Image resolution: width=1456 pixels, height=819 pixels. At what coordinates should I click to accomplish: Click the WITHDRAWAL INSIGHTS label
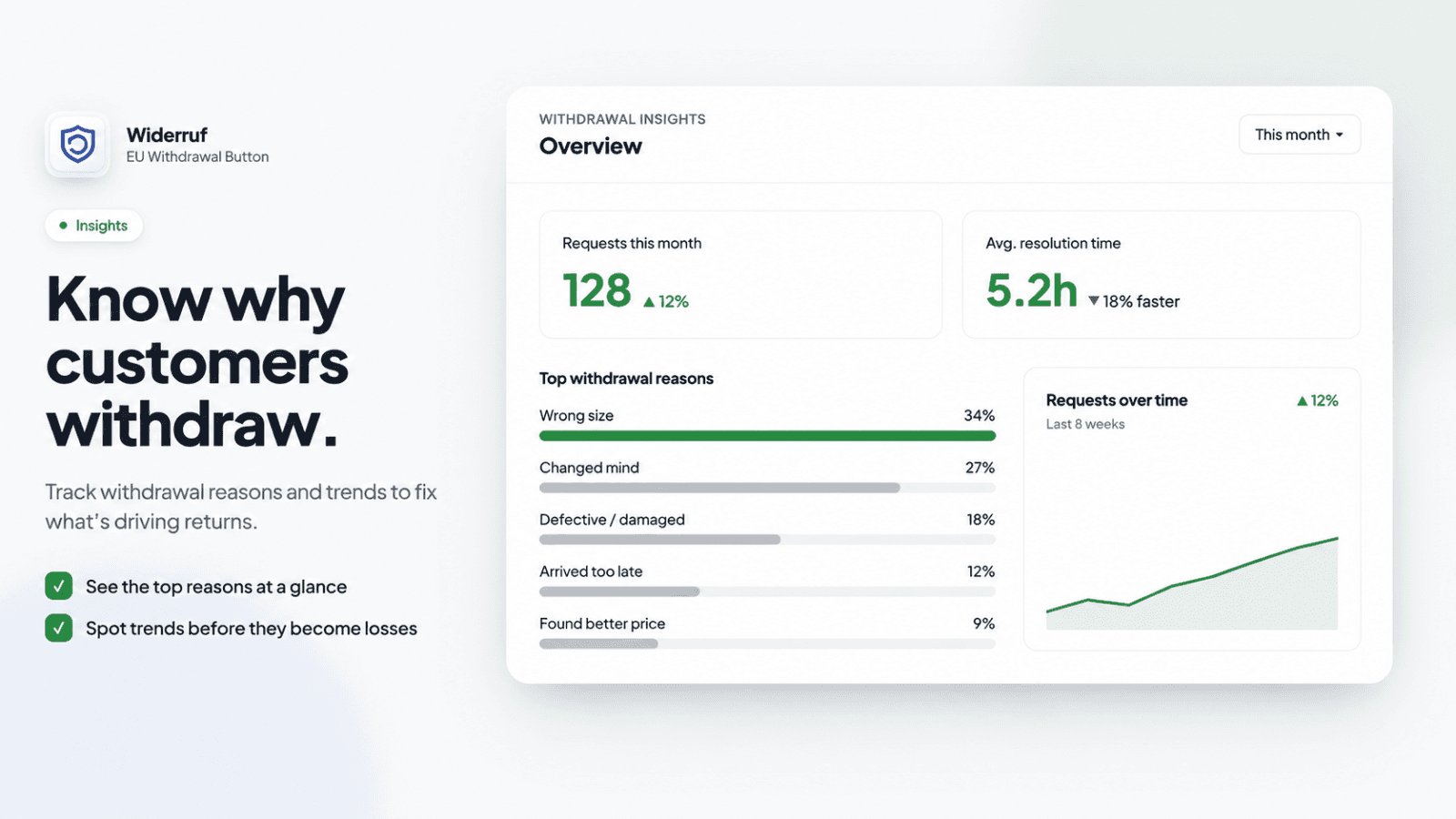point(622,119)
